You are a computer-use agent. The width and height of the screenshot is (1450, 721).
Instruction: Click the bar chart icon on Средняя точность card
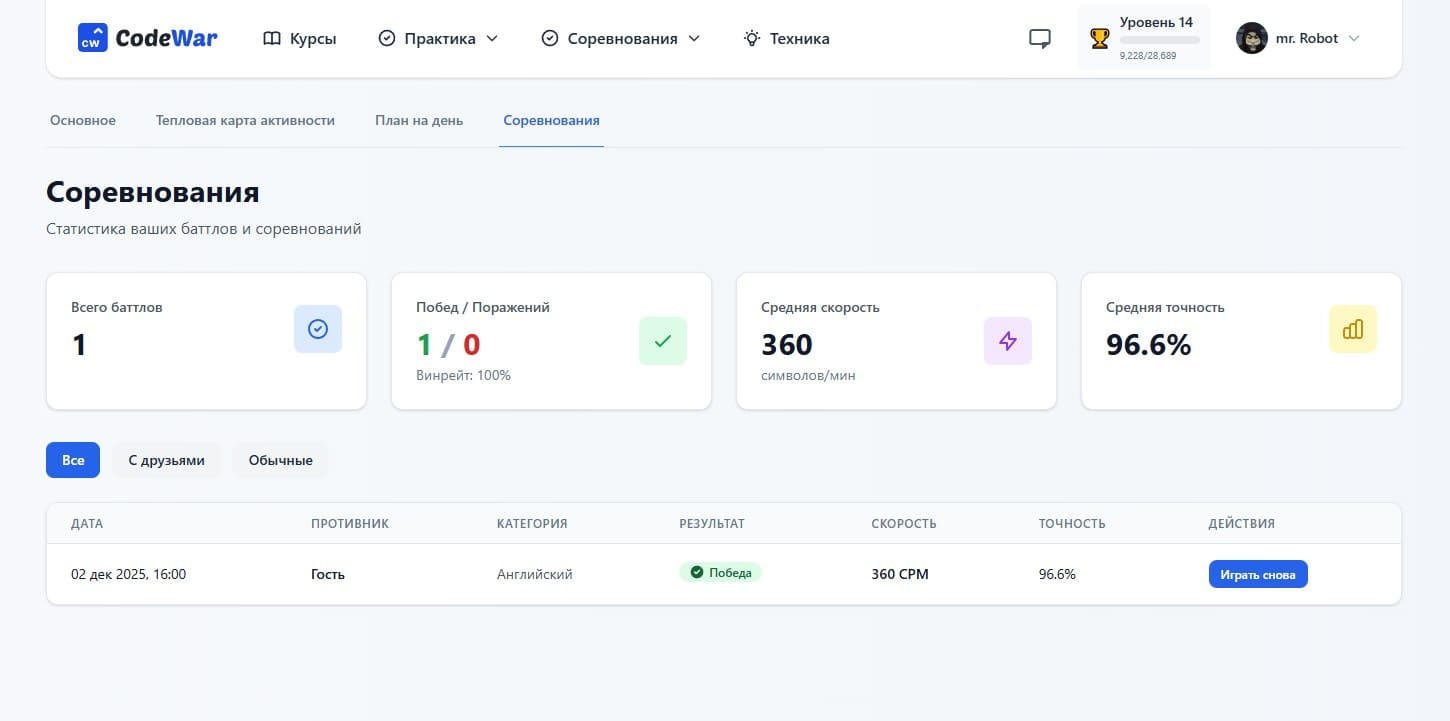(1352, 329)
